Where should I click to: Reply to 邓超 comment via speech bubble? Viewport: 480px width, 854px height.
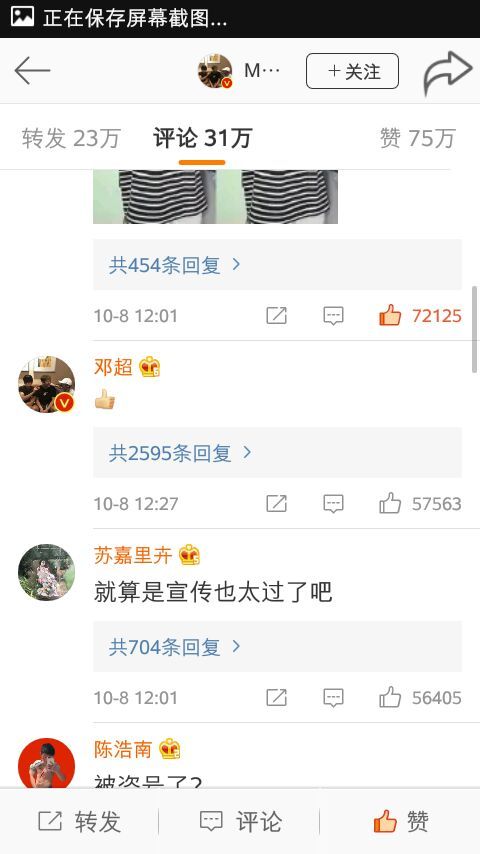[333, 504]
